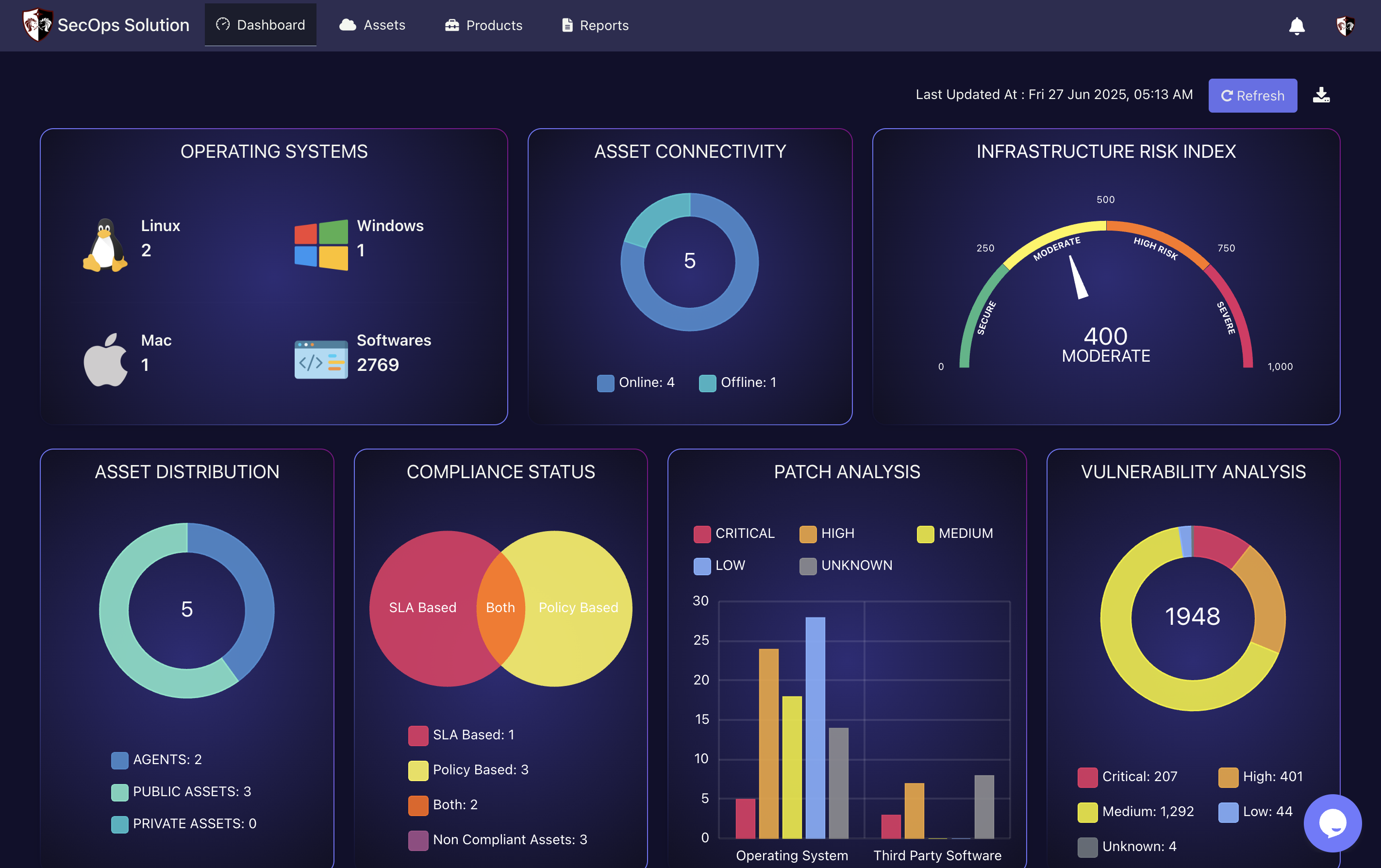1381x868 pixels.
Task: Click the Softwares code window icon
Action: tap(320, 360)
